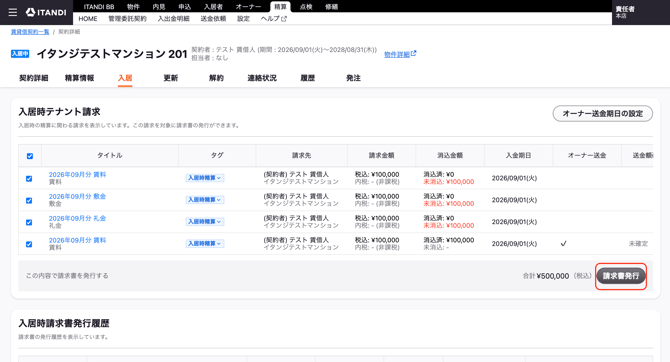This screenshot has height=362, width=670.
Task: Open tag dropdown in 賃料 row marked 未確定
Action: [205, 243]
